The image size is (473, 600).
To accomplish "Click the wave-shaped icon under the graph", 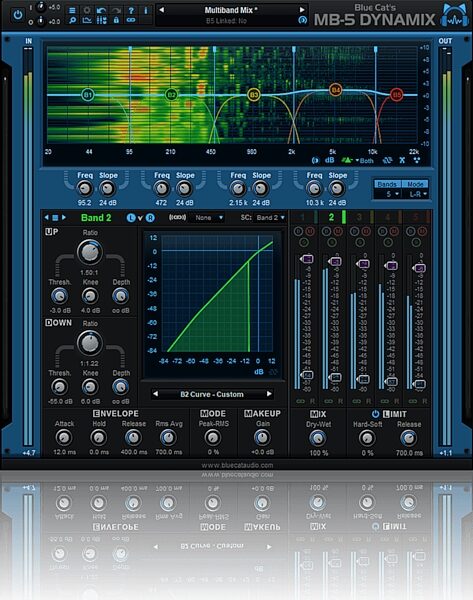I will 388,160.
